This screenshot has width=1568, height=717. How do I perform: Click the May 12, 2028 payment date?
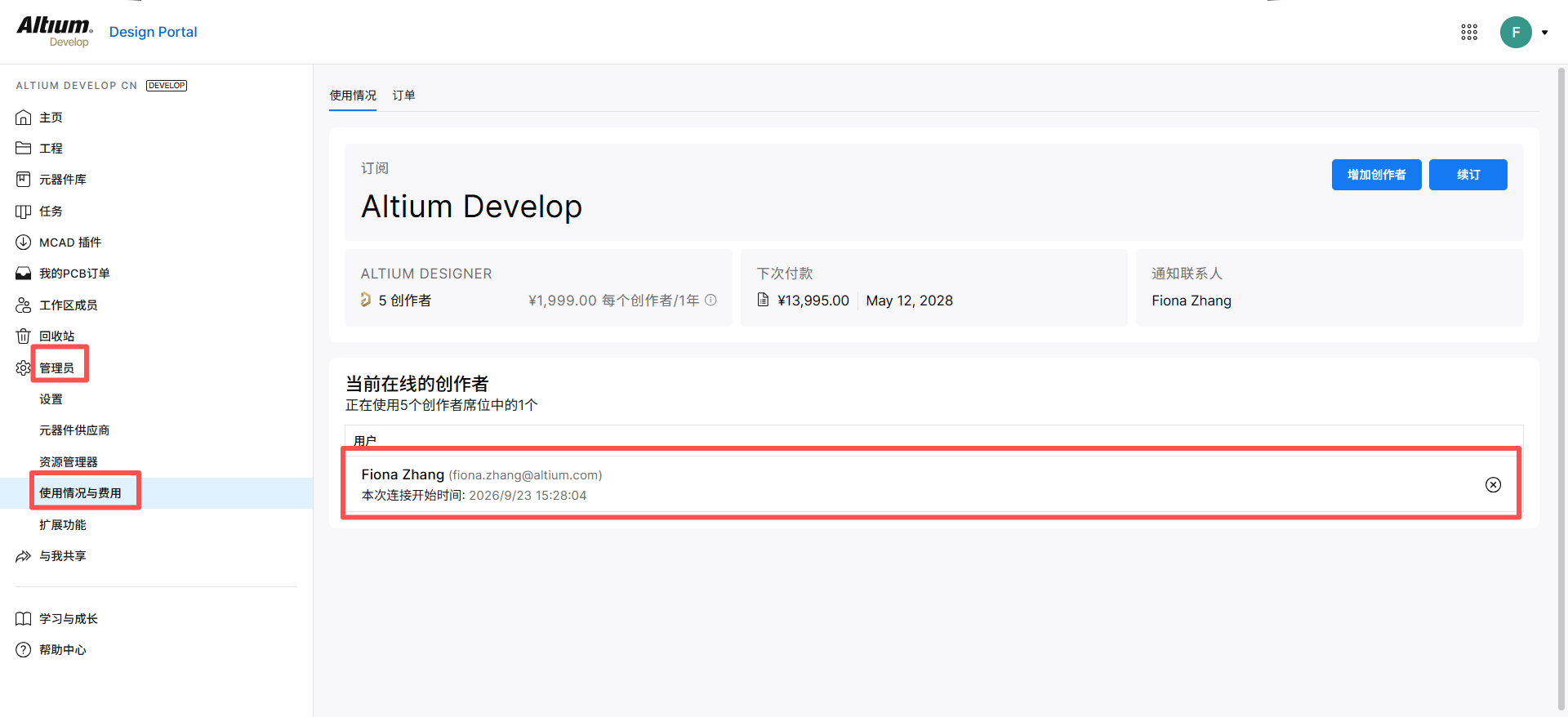click(x=909, y=301)
